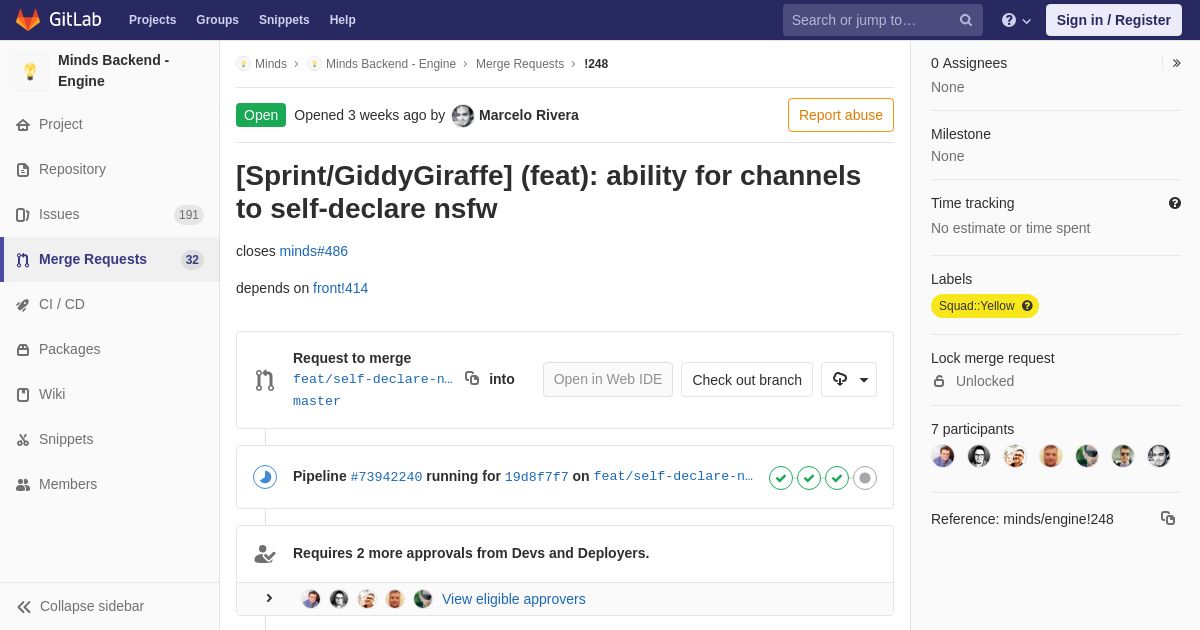Click the approvals user-check icon
Screen dimensions: 1200x630
point(265,553)
